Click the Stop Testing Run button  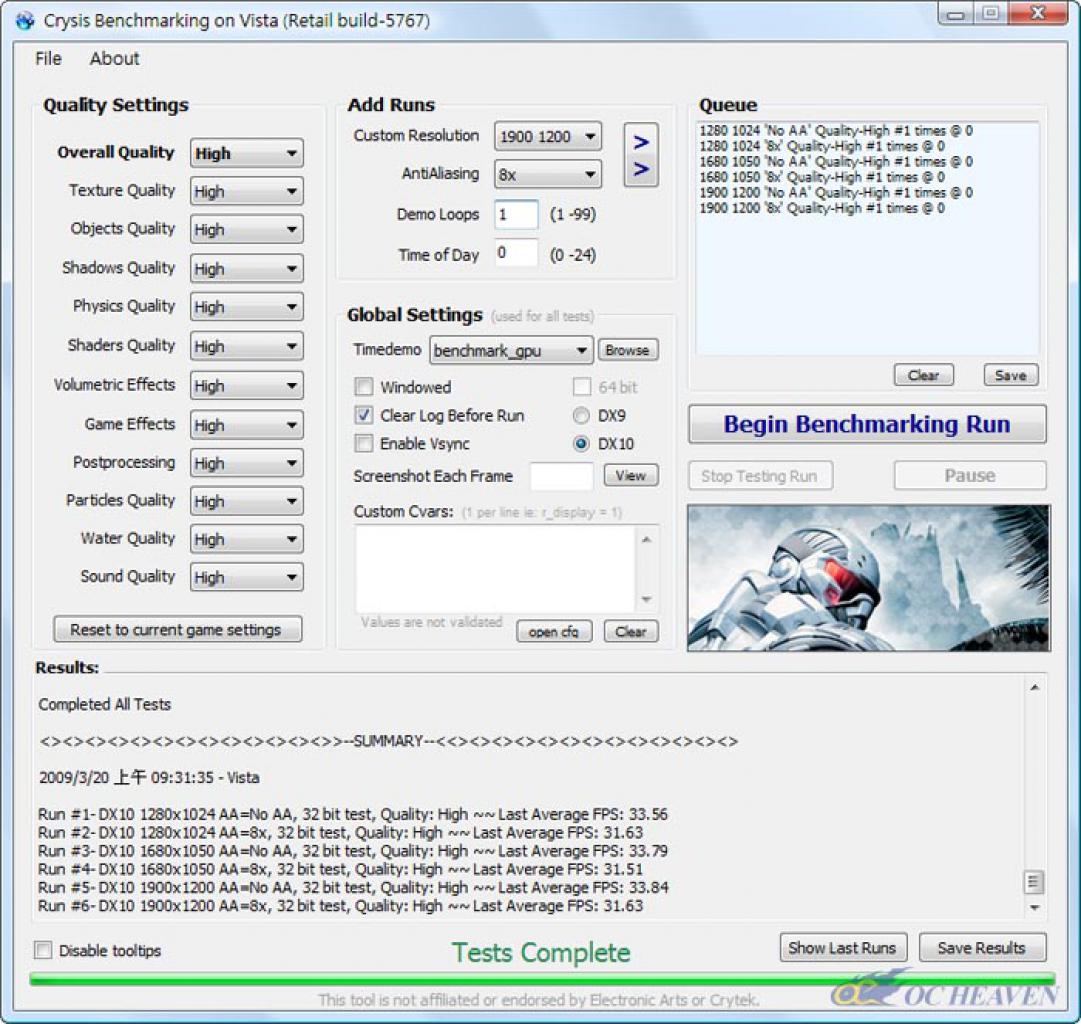[760, 476]
